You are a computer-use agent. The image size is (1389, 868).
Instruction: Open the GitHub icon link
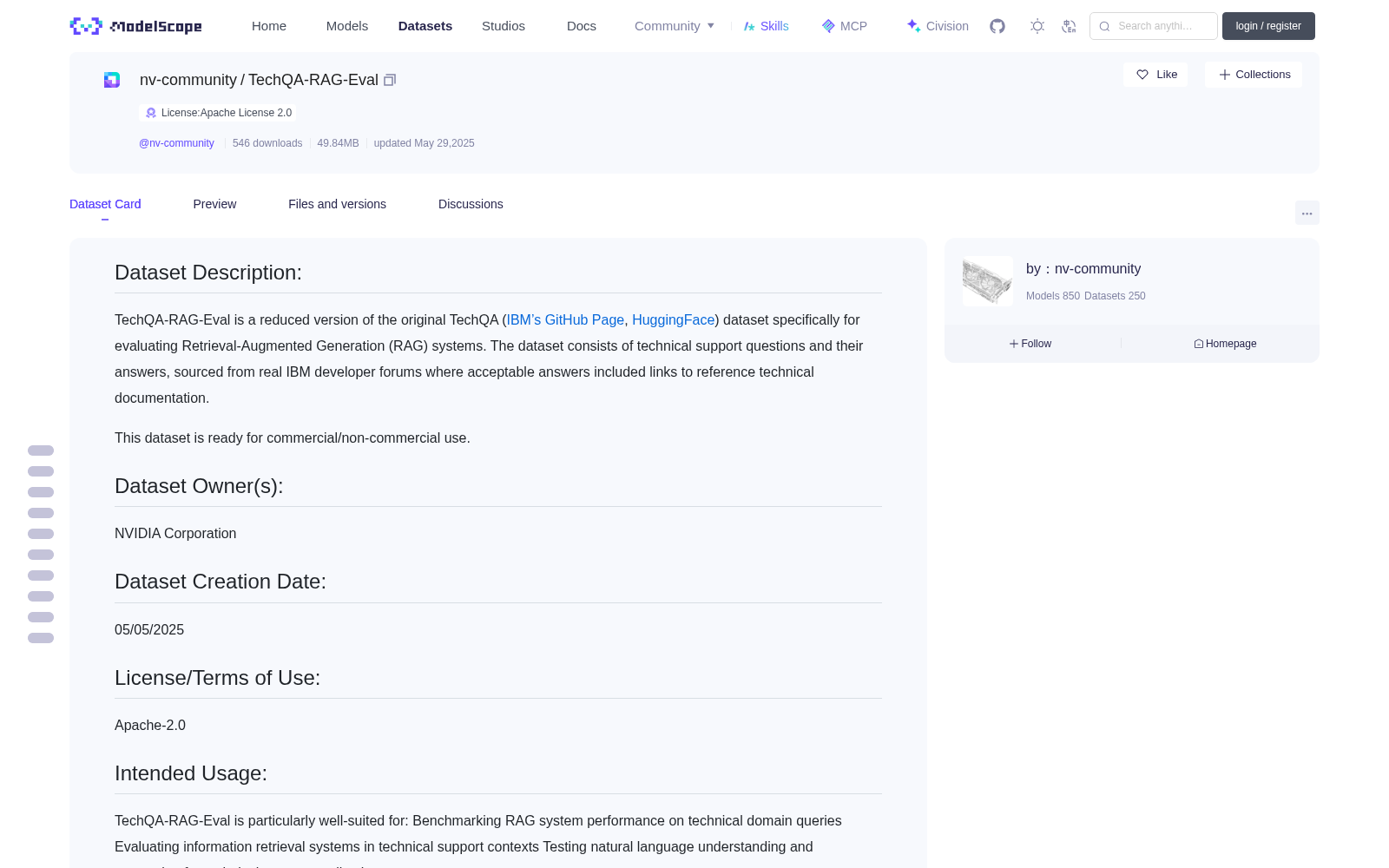(x=997, y=26)
